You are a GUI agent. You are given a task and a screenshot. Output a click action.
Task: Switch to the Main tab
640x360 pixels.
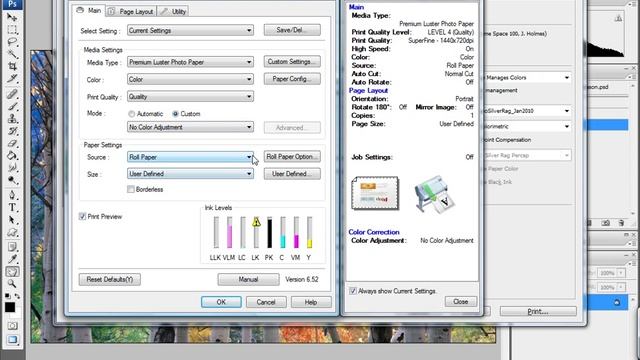(x=89, y=11)
